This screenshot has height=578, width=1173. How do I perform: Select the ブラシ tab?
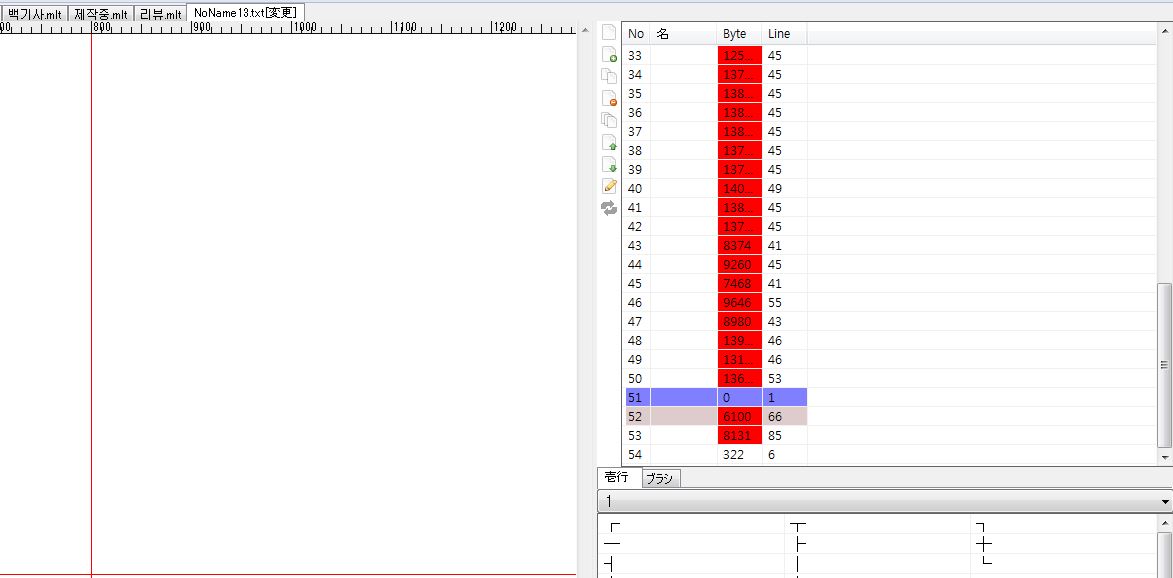click(660, 478)
